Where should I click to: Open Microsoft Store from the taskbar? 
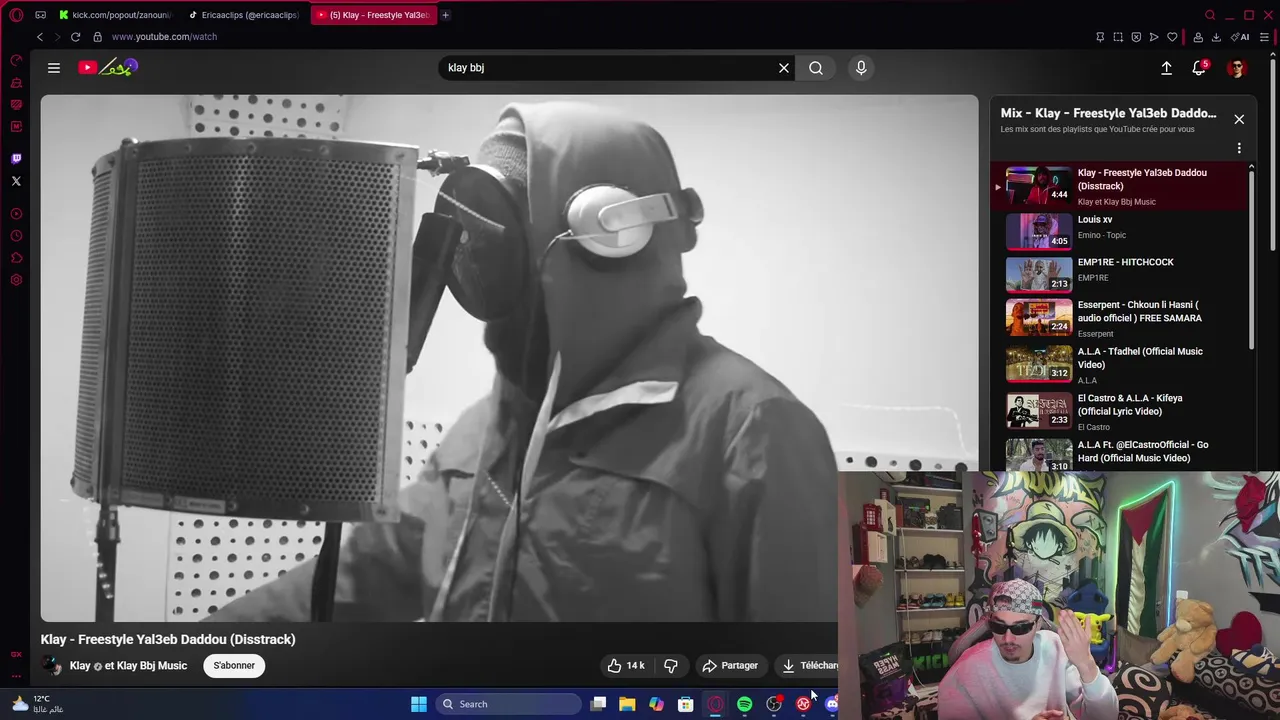click(686, 704)
